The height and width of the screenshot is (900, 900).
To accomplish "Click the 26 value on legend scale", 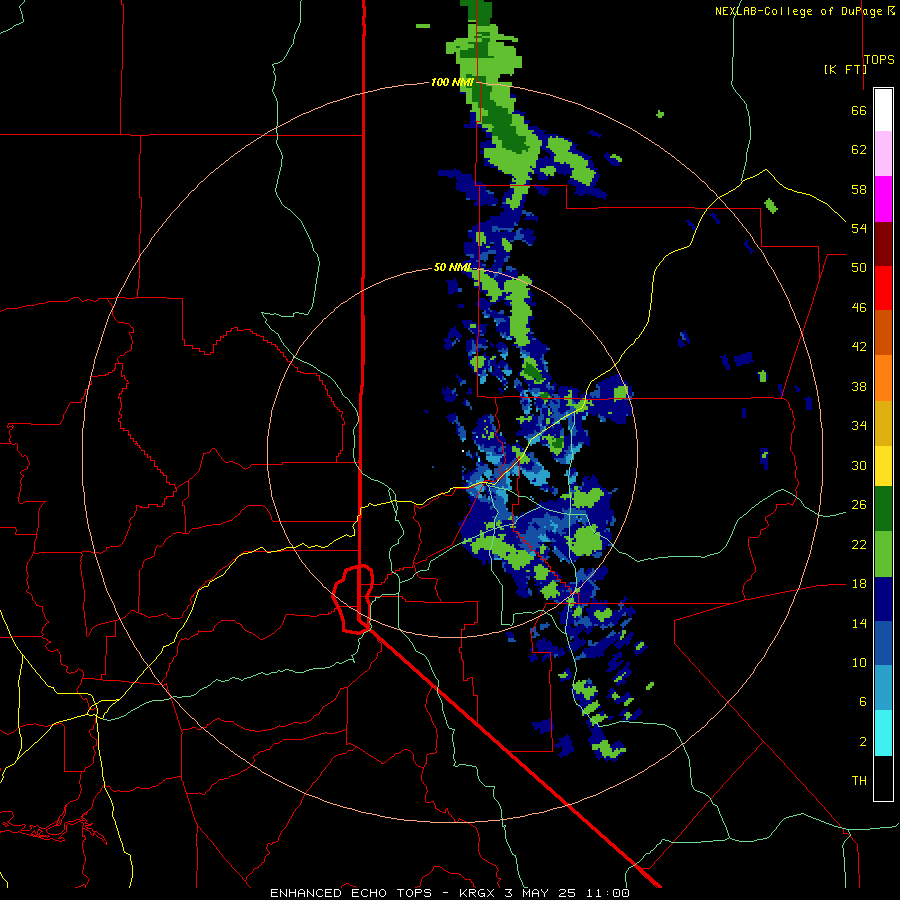I will tap(859, 505).
